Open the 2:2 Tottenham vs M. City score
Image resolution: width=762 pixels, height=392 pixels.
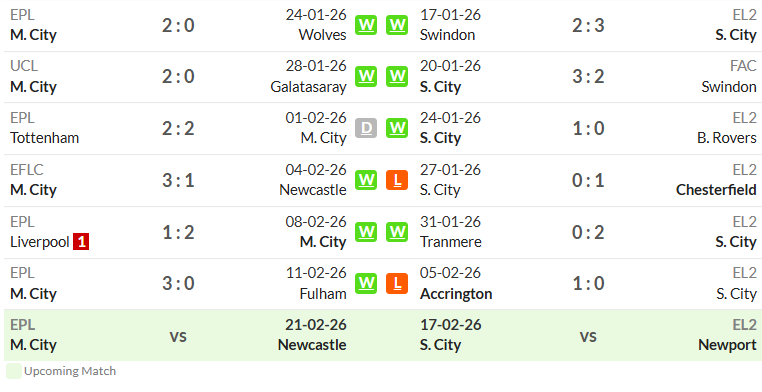(x=178, y=128)
